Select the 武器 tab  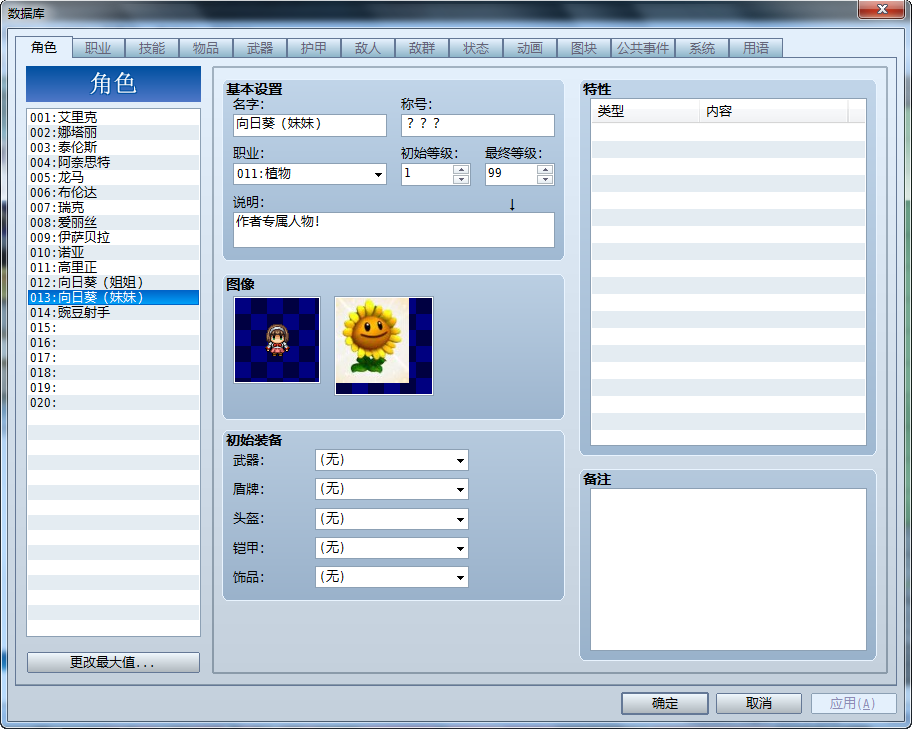point(260,48)
